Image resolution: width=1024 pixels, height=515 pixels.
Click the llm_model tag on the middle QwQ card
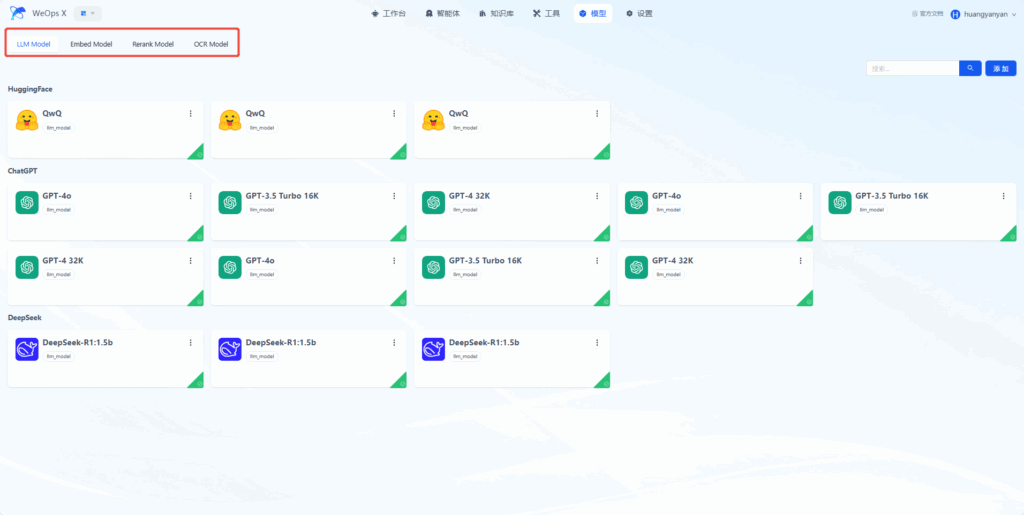point(262,128)
